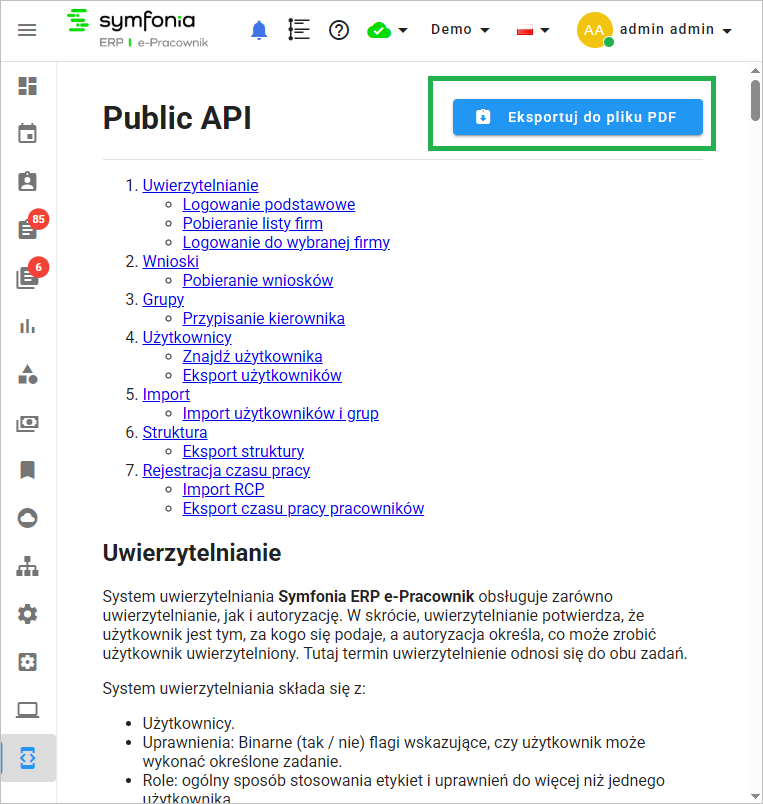Open the bookmark sidebar icon

[28, 470]
